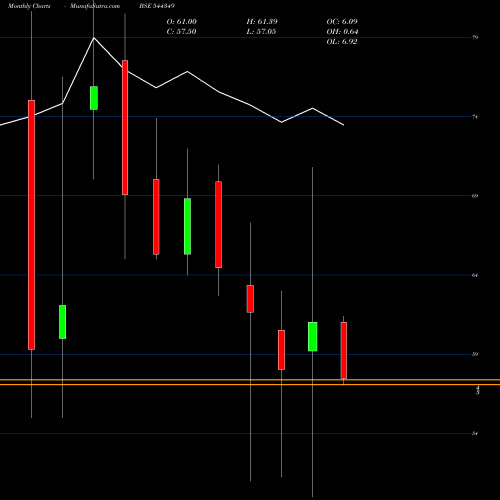The image size is (500, 500).
Task: Click the '79' price axis label
Action: coord(475,37)
